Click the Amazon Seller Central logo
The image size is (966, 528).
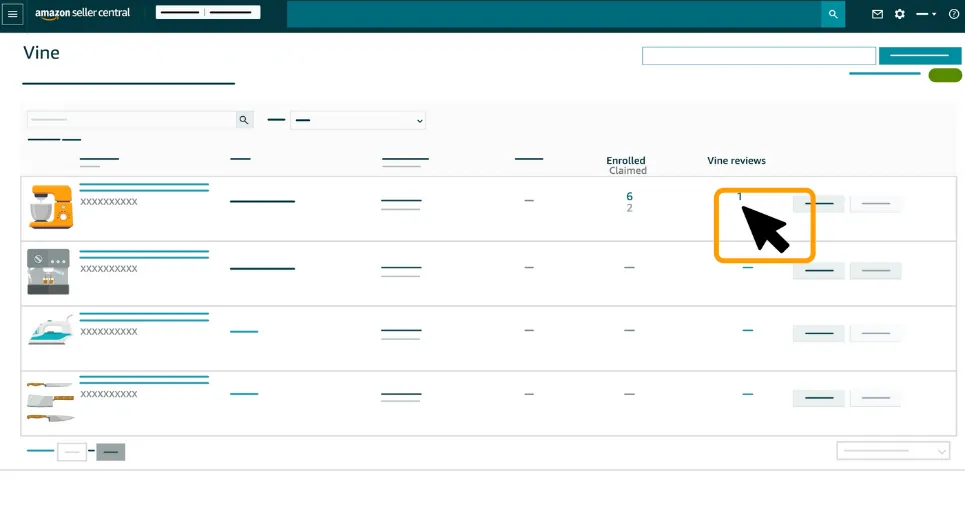pos(83,14)
